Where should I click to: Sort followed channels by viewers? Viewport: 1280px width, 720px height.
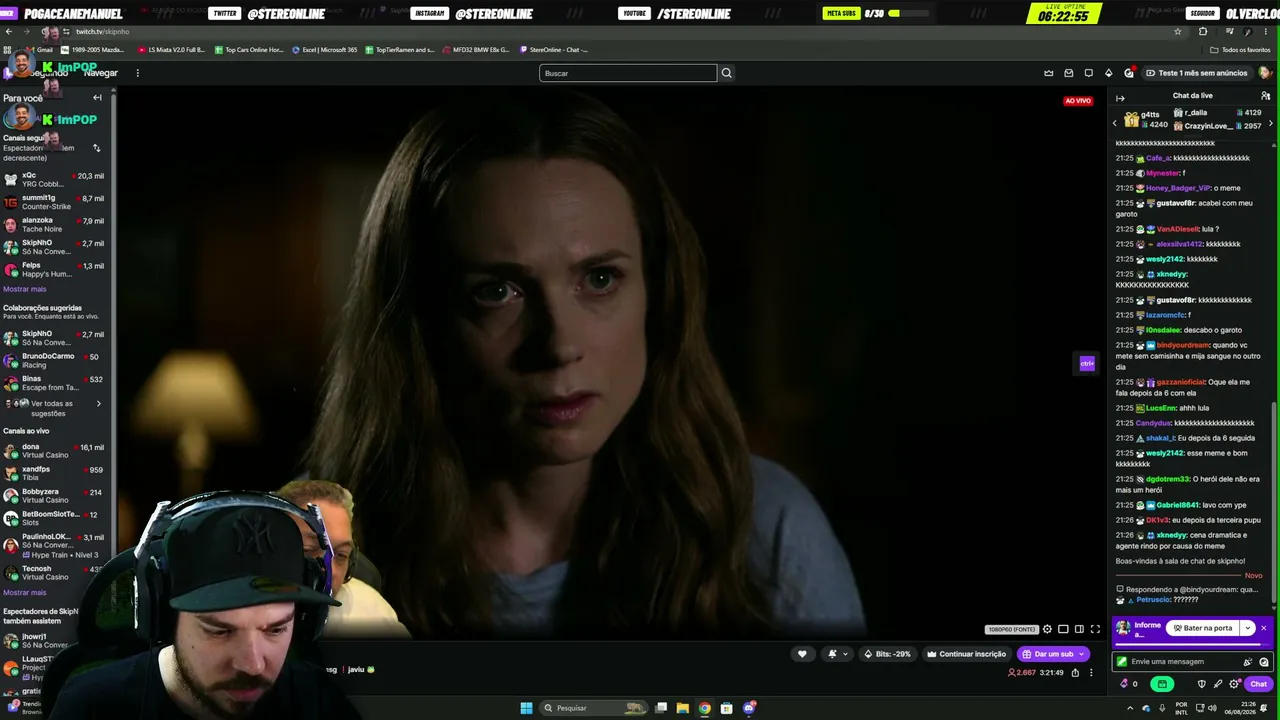tap(96, 148)
